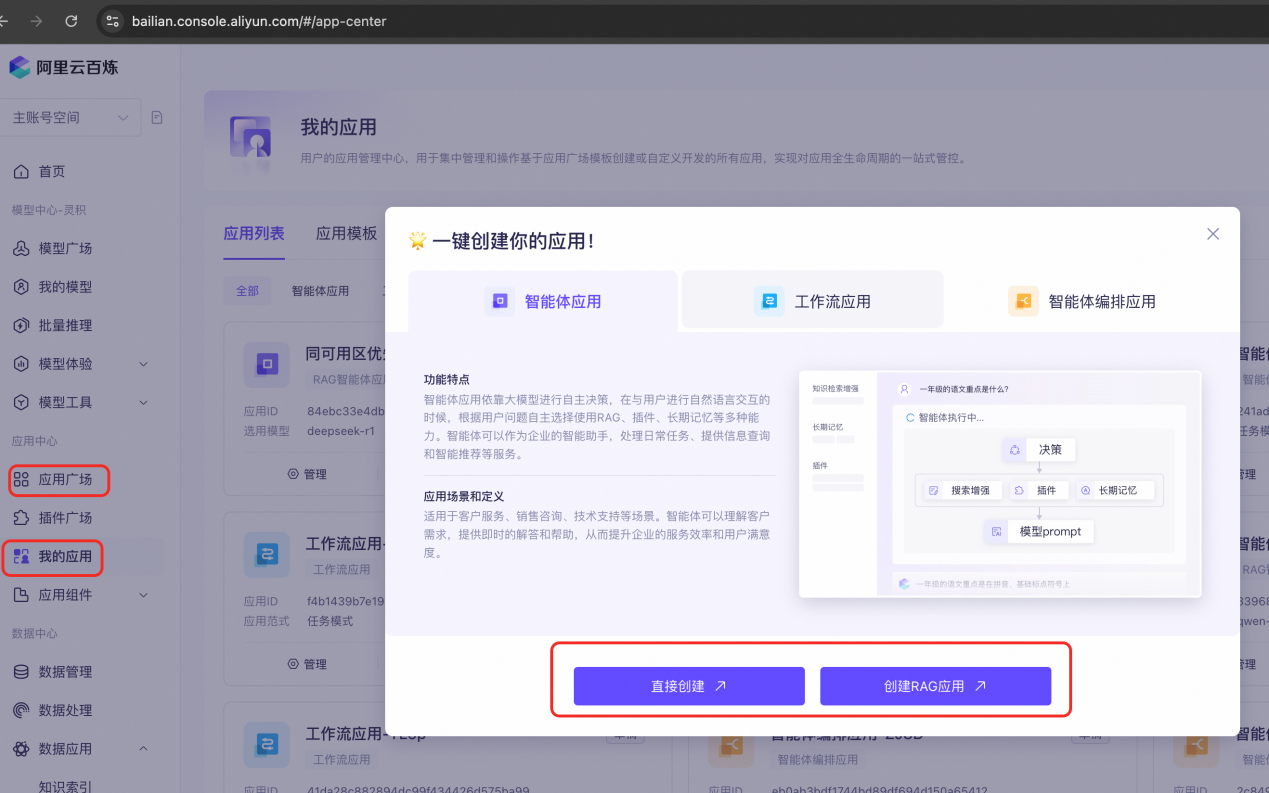Click 管理 on the f4b1439b7e19 workflow card
Screen dimensions: 1269x793
click(x=307, y=664)
